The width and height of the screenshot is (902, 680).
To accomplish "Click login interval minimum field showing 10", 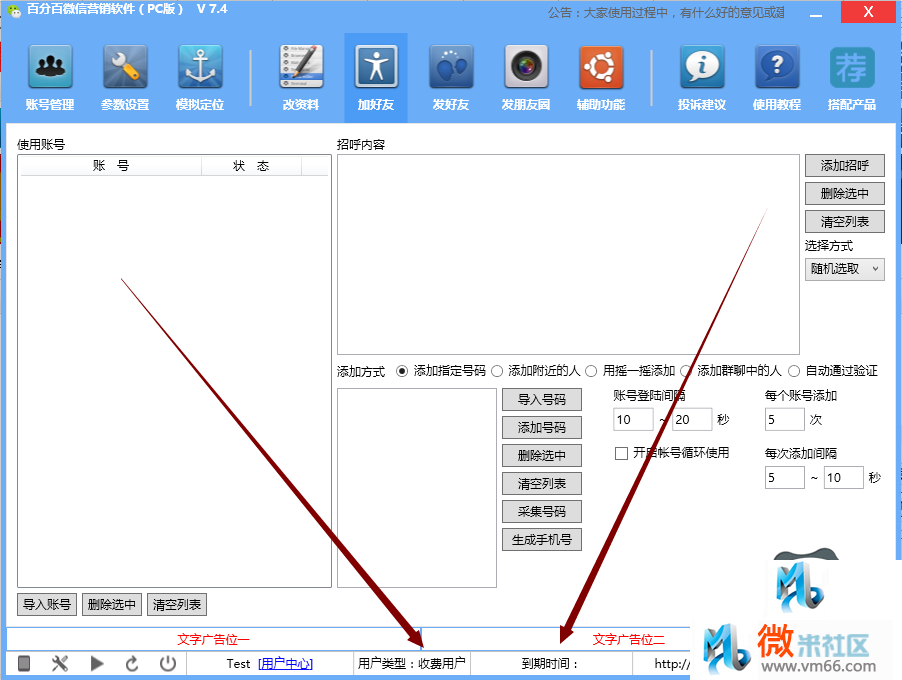I will 633,419.
